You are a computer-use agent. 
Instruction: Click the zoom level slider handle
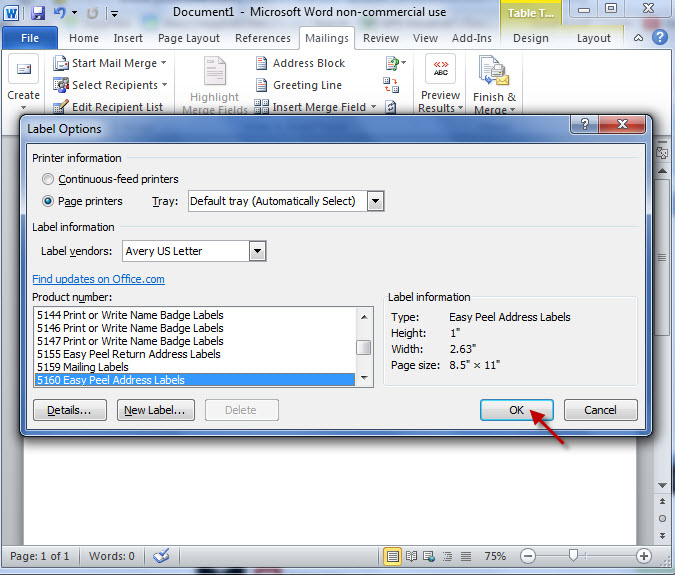tap(573, 555)
